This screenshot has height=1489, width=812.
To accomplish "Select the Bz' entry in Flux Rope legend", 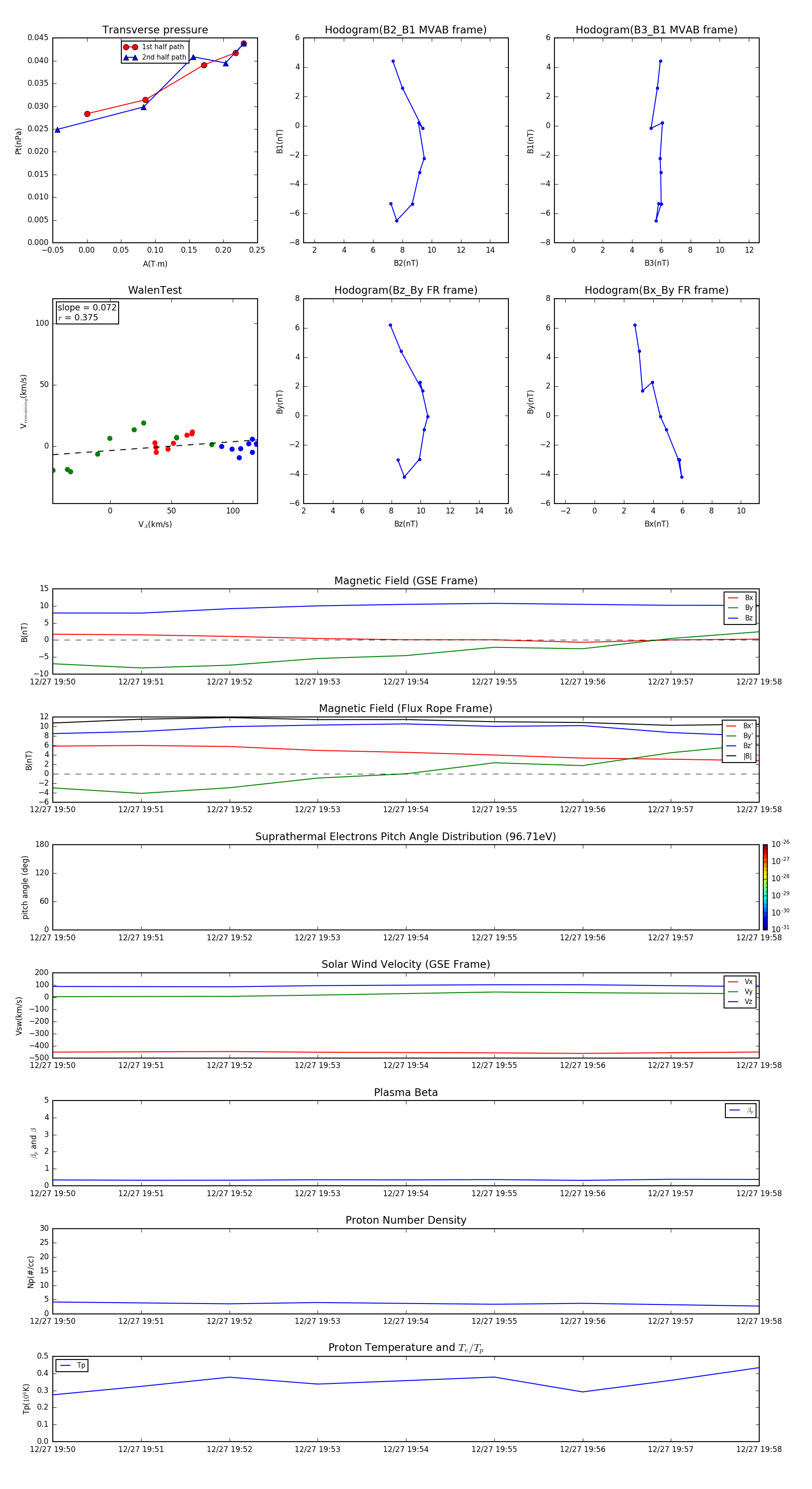I will coord(740,746).
